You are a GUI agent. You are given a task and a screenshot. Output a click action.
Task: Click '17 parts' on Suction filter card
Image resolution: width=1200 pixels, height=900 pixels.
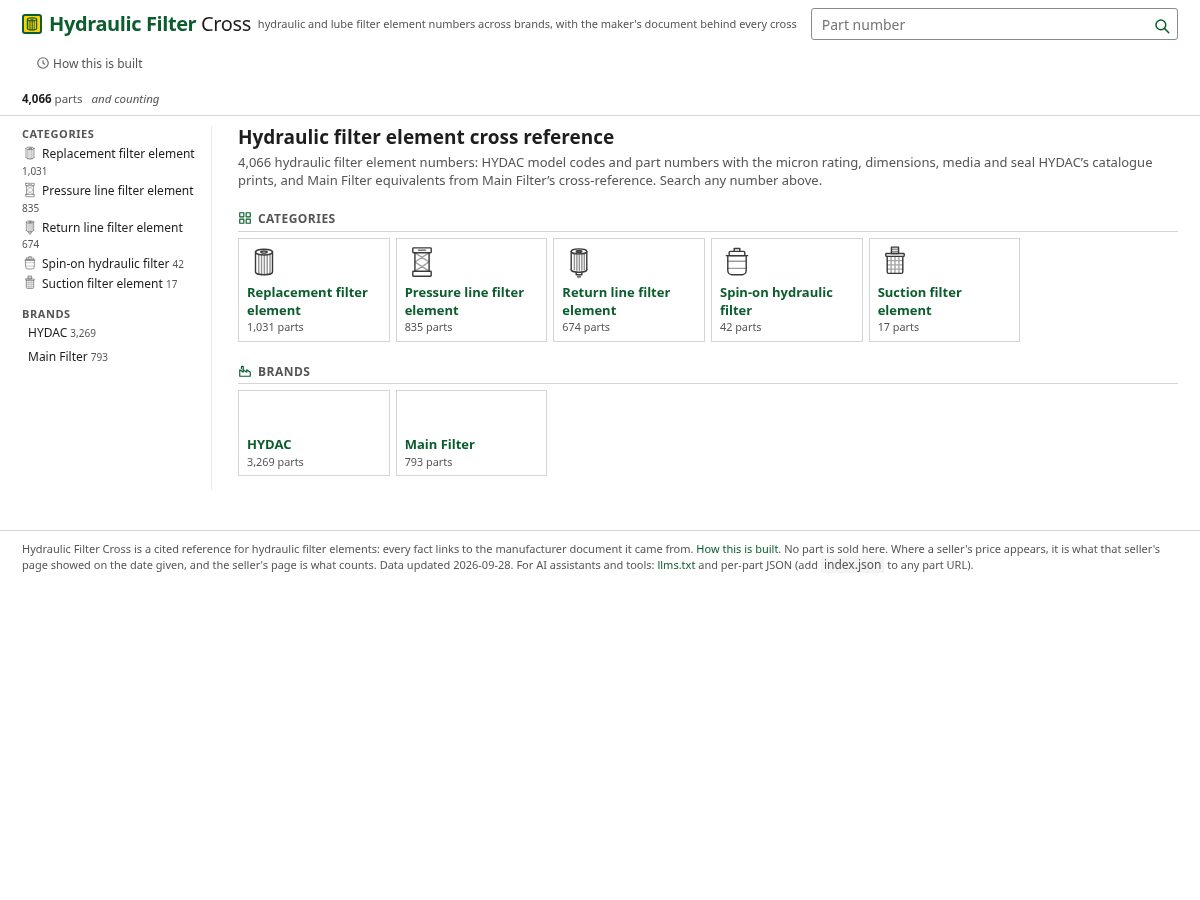(898, 327)
